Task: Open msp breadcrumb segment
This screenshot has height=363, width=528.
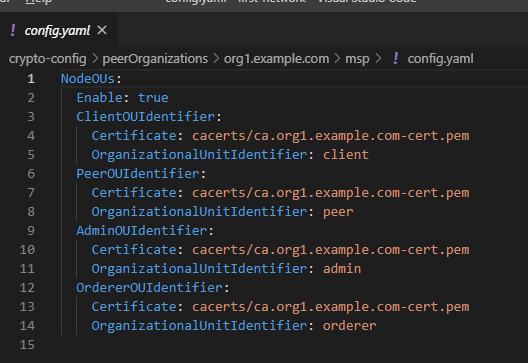Action: [357, 59]
